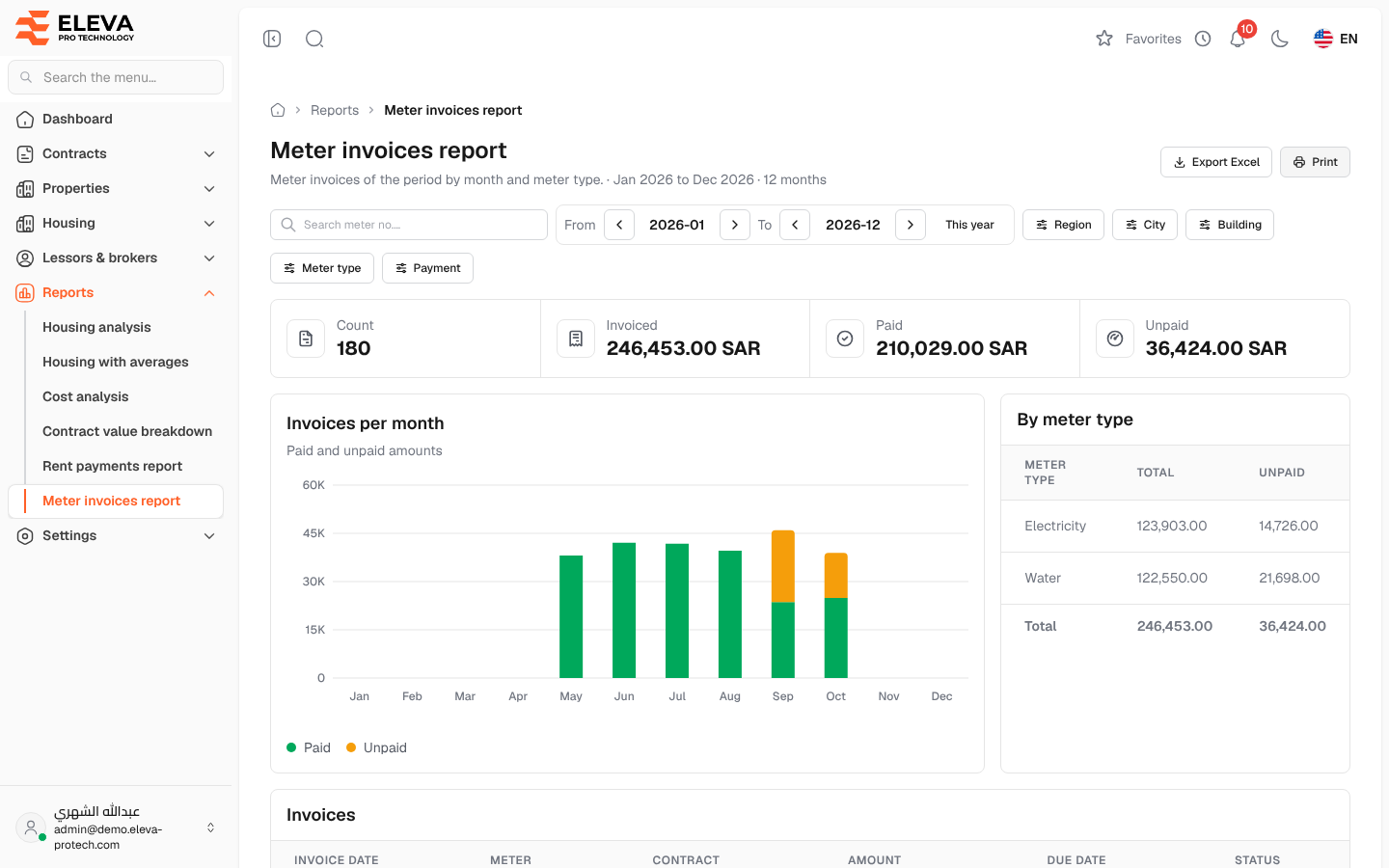This screenshot has width=1389, height=868.
Task: Click the home breadcrumb icon
Action: 278,110
